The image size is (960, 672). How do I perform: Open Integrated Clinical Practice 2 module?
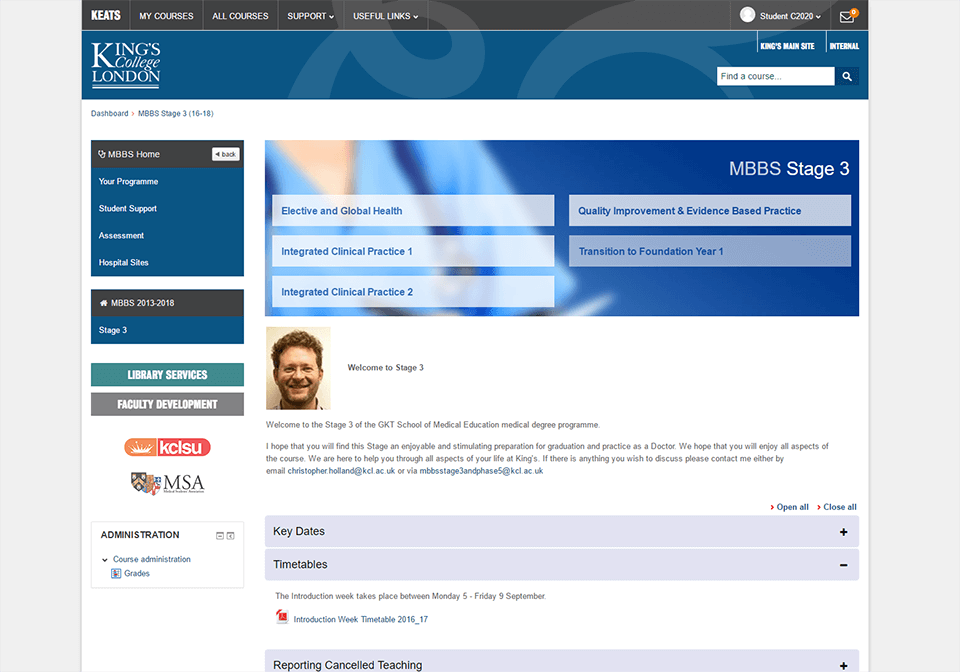413,291
